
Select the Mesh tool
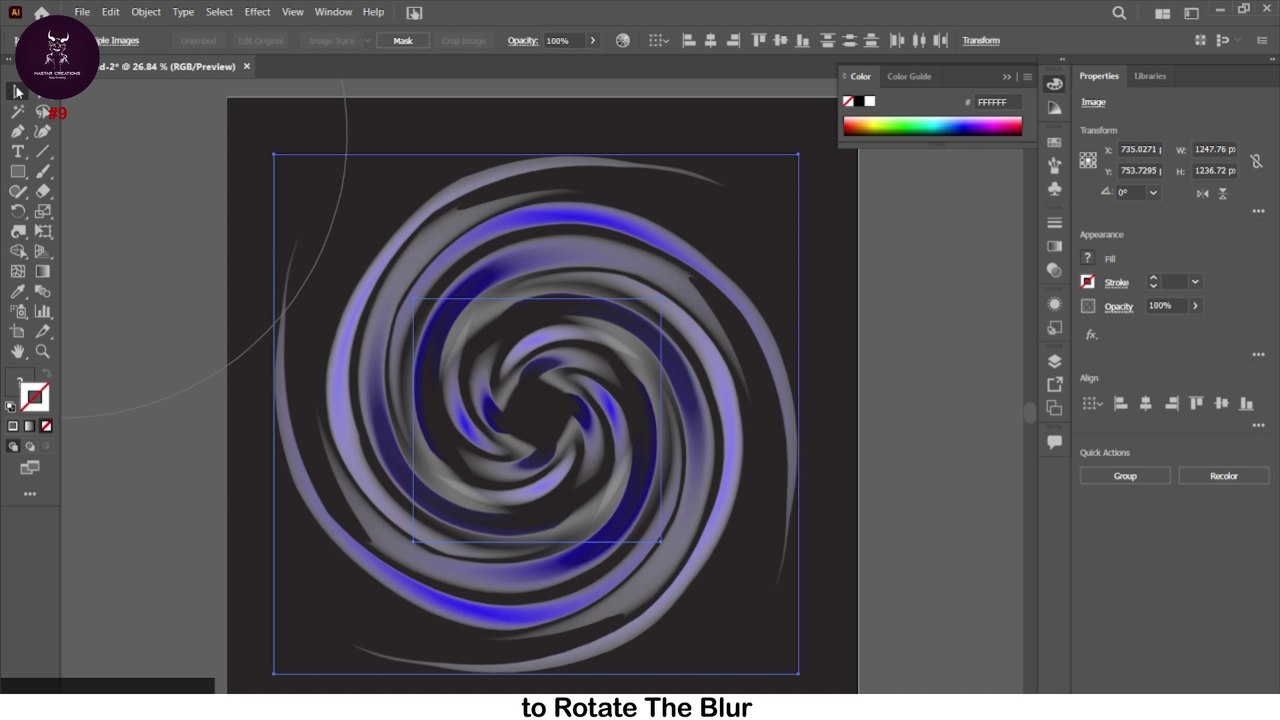point(18,272)
